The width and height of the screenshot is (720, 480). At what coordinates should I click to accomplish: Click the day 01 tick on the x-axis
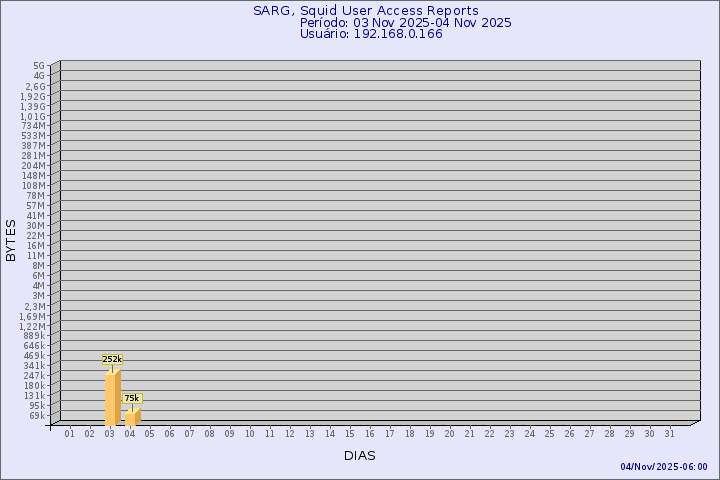tap(70, 433)
